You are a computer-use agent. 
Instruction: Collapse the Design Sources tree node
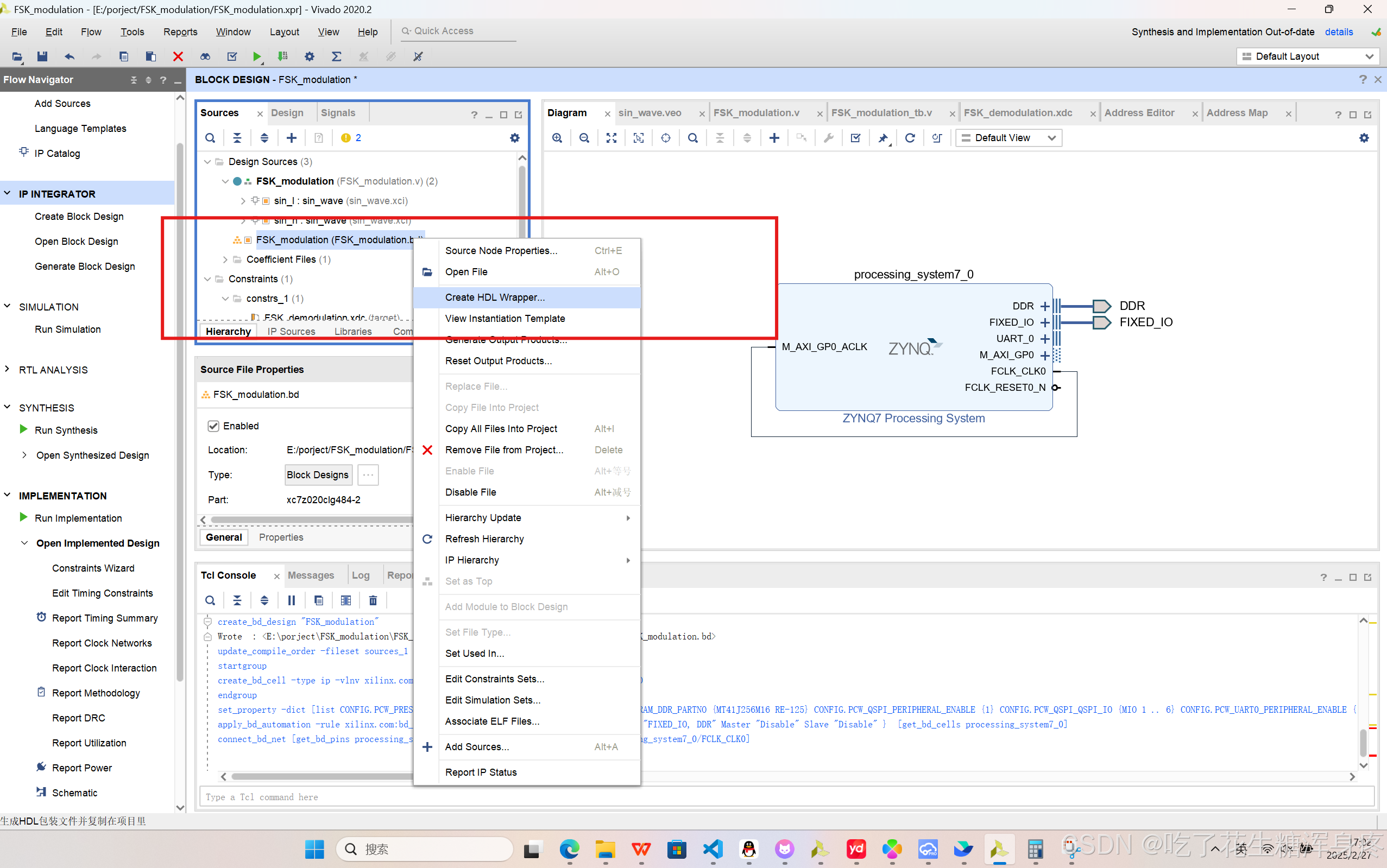tap(207, 162)
